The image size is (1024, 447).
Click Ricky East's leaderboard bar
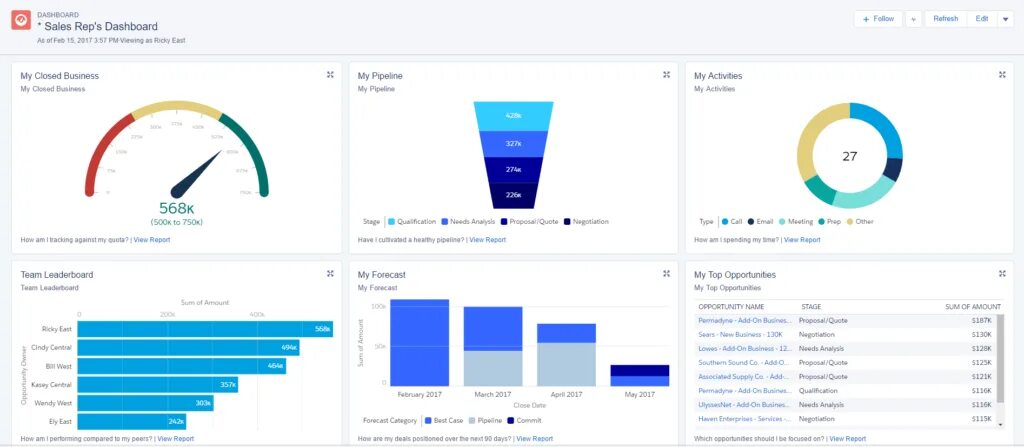pyautogui.click(x=205, y=329)
